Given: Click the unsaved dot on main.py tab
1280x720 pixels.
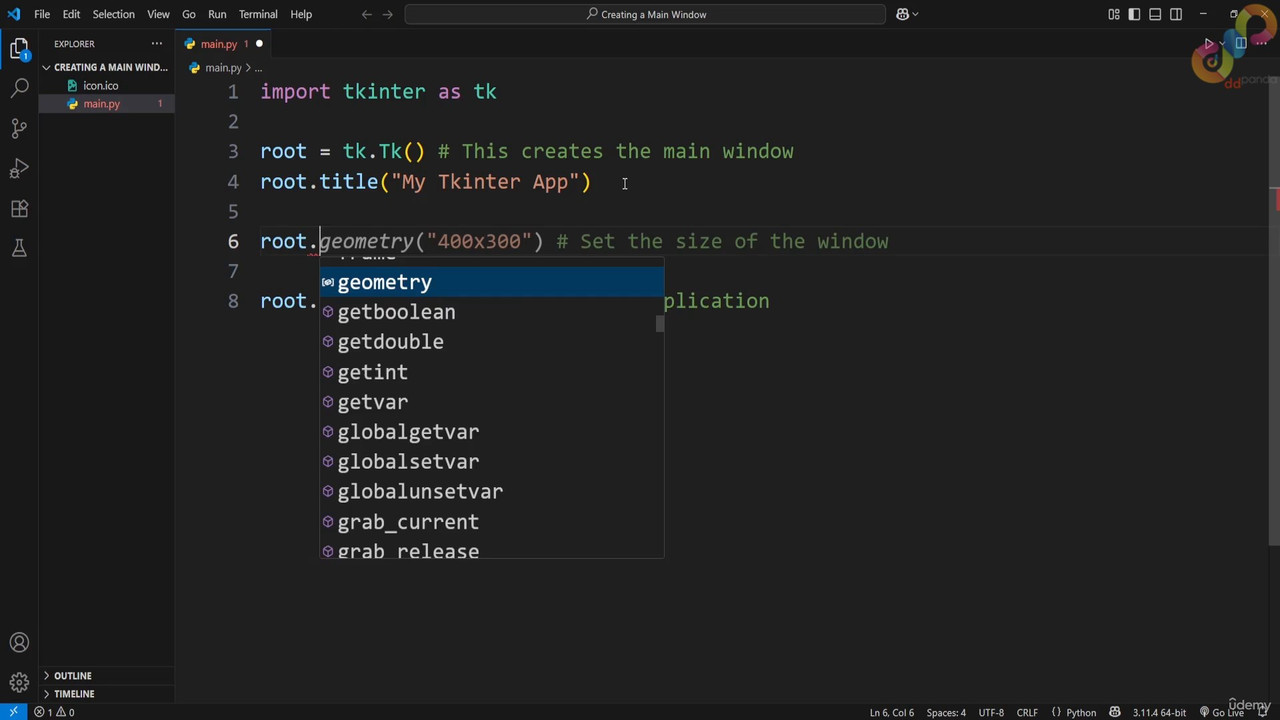Looking at the screenshot, I should tap(259, 44).
